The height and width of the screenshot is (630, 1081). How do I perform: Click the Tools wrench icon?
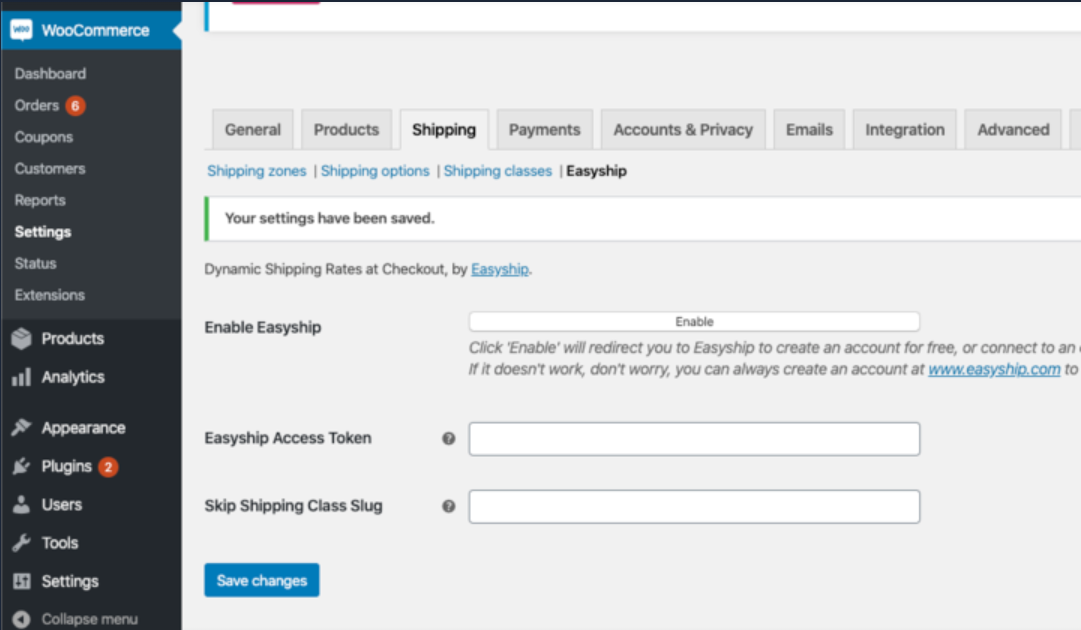21,542
